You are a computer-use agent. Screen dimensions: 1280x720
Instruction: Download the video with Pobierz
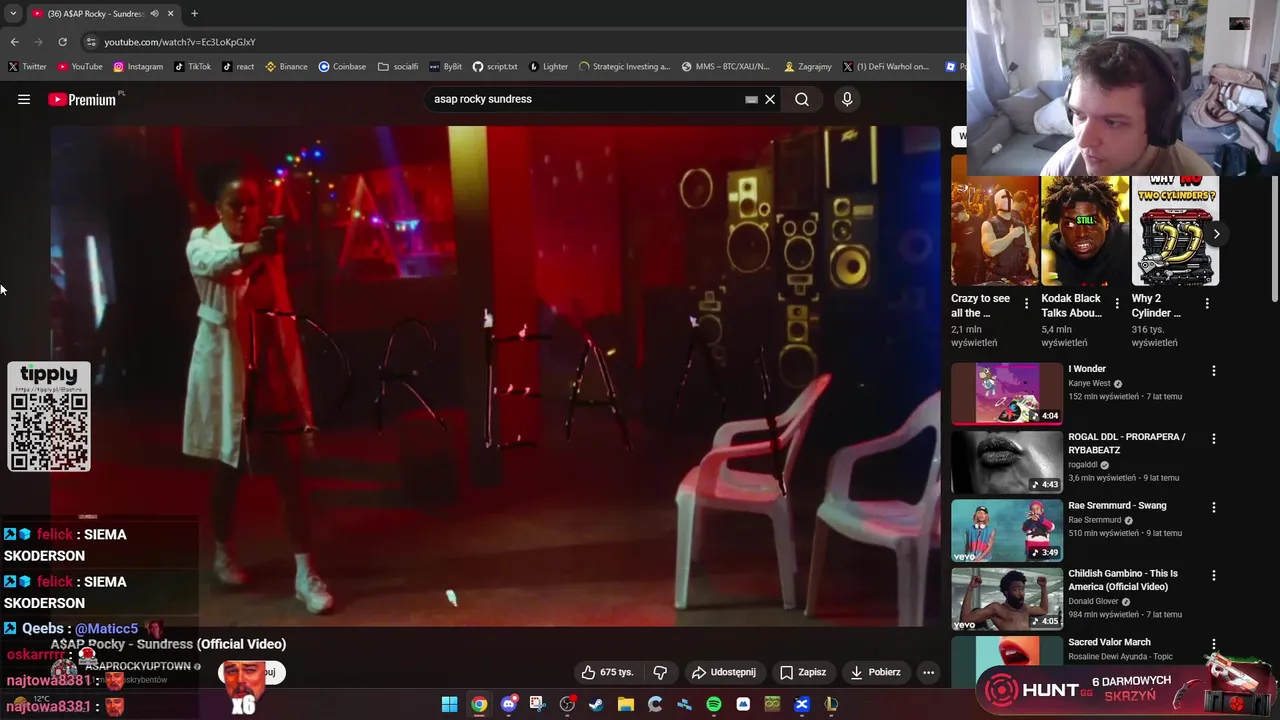[876, 672]
